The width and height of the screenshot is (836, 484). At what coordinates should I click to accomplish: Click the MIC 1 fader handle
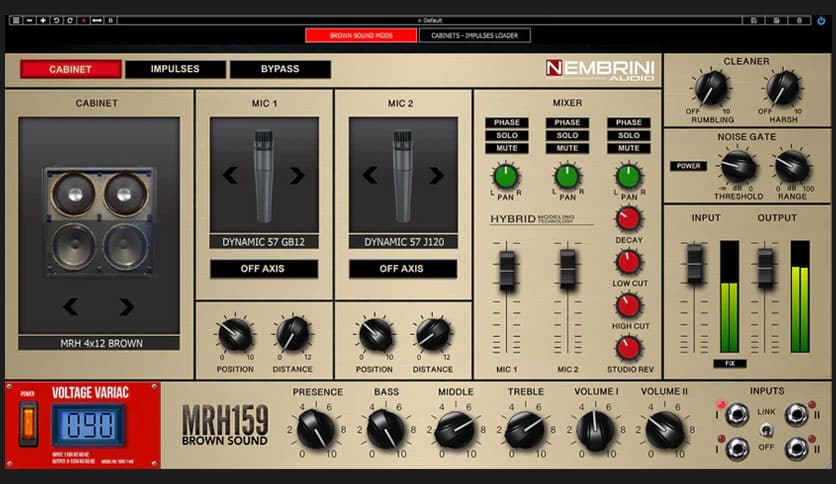[507, 271]
